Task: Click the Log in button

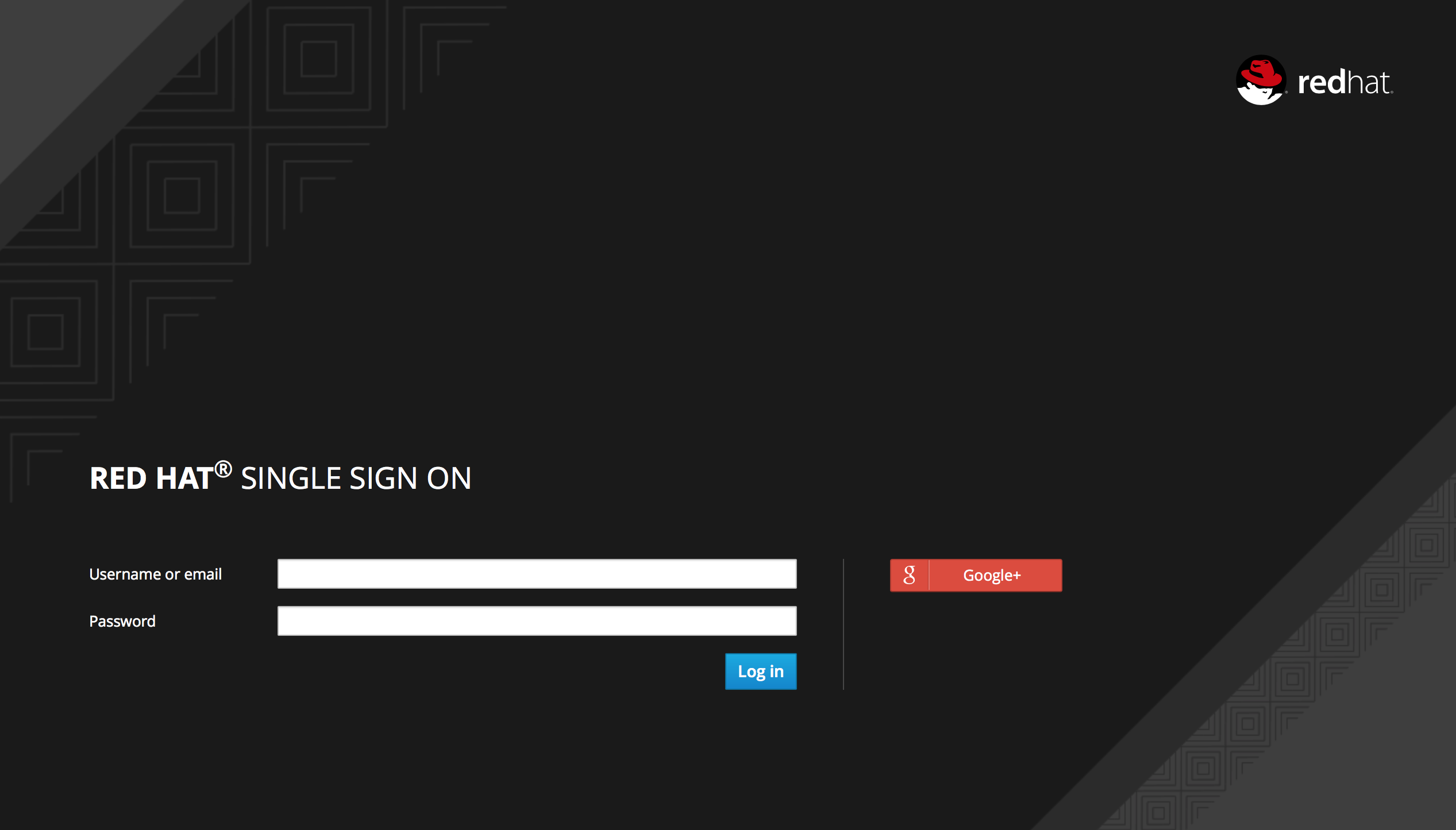Action: pyautogui.click(x=761, y=671)
